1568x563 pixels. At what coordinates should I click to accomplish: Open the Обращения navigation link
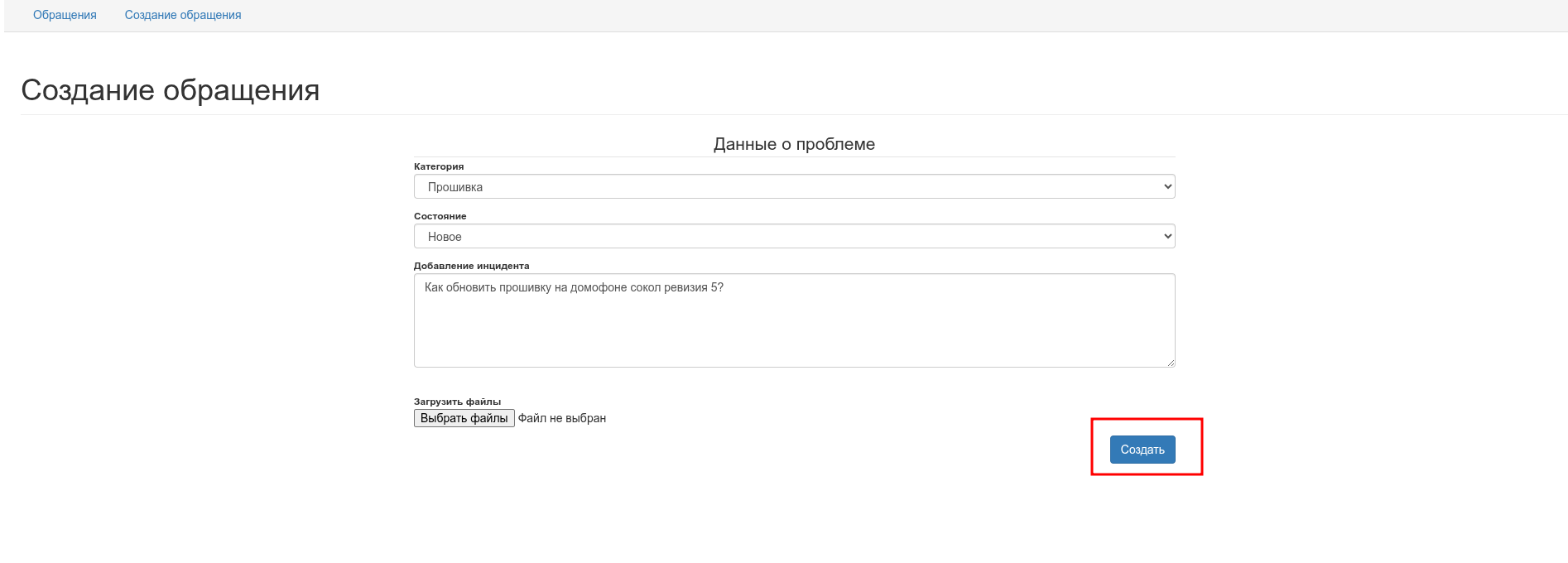pos(65,15)
